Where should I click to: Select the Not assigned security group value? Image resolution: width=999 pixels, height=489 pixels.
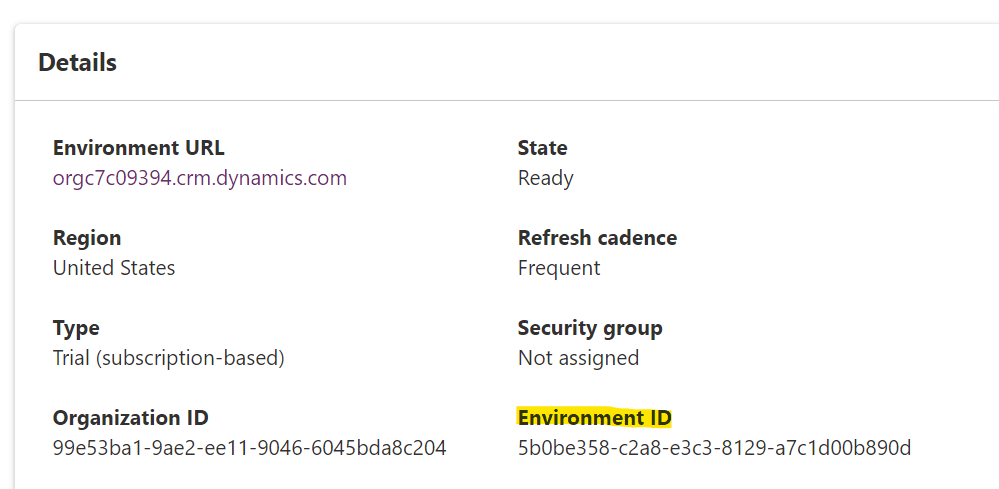579,358
